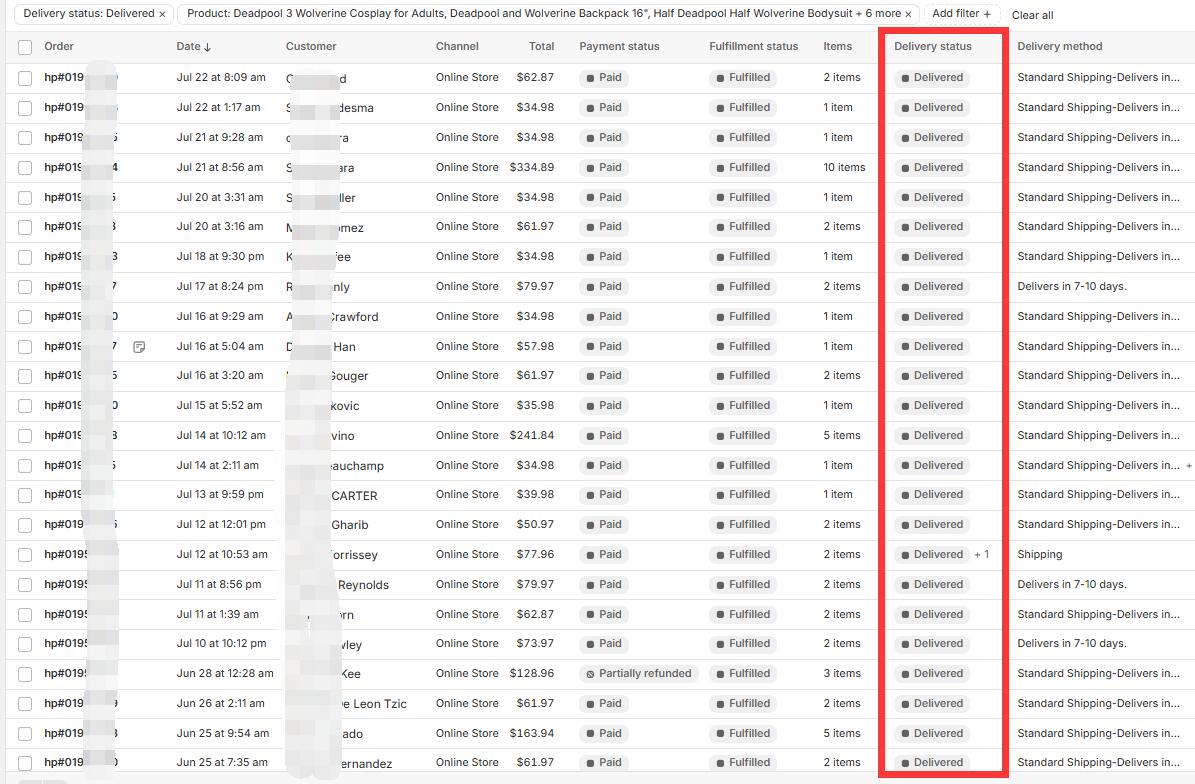
Task: Expand the Product filter chip to edit products
Action: (540, 14)
